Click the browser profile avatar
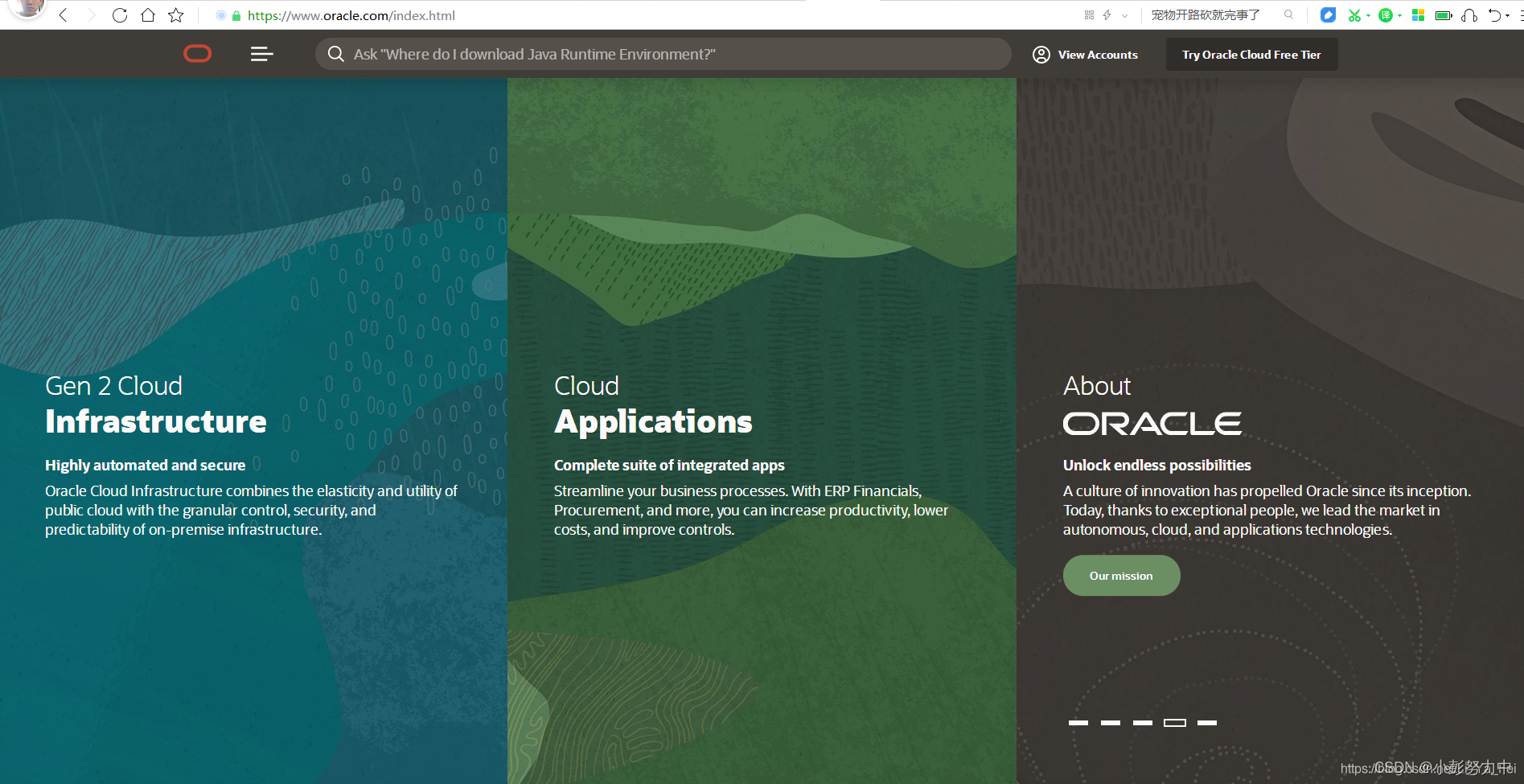The width and height of the screenshot is (1524, 784). (29, 8)
